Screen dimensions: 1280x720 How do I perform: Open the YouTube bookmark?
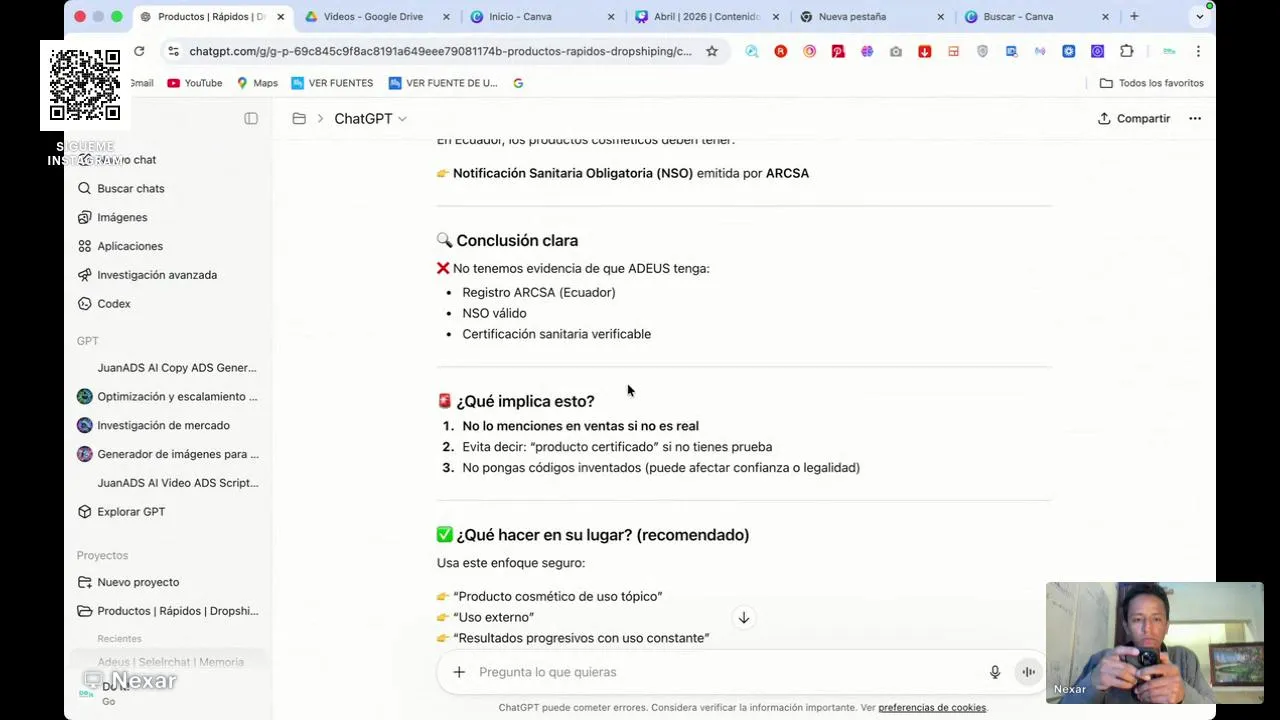coord(194,83)
